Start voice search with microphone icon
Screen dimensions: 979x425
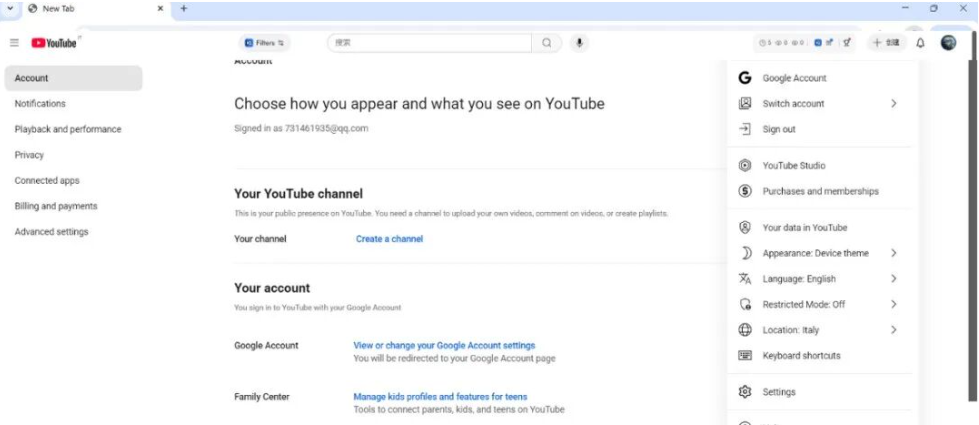[579, 43]
